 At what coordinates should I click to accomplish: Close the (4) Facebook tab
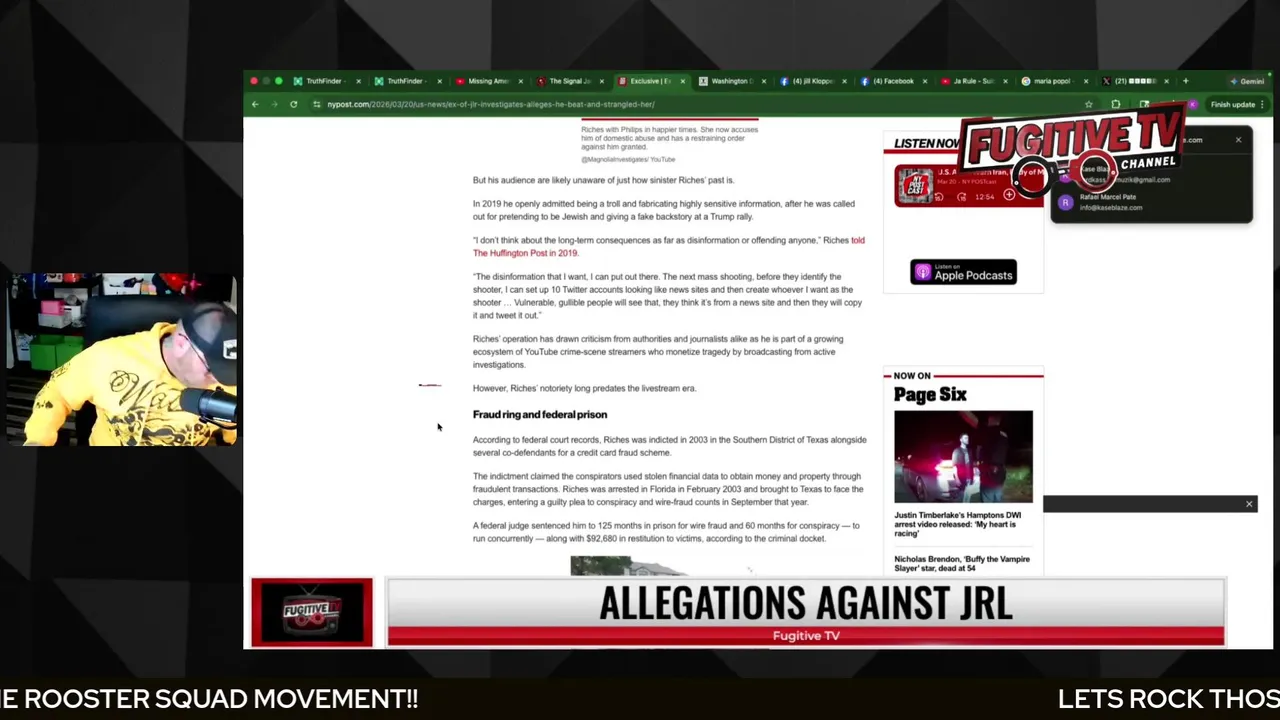925,81
